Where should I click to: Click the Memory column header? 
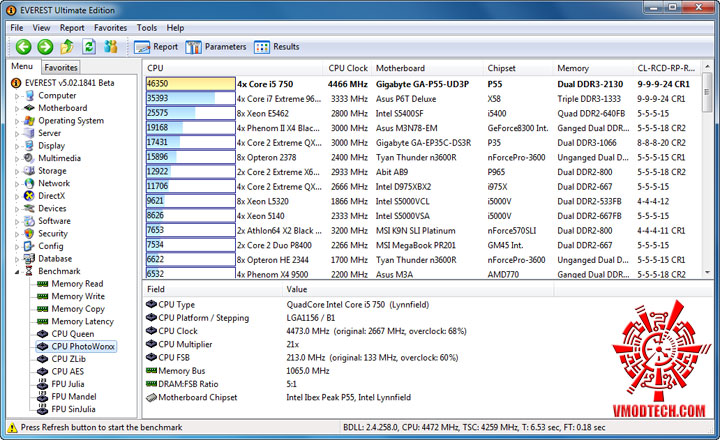(593, 68)
